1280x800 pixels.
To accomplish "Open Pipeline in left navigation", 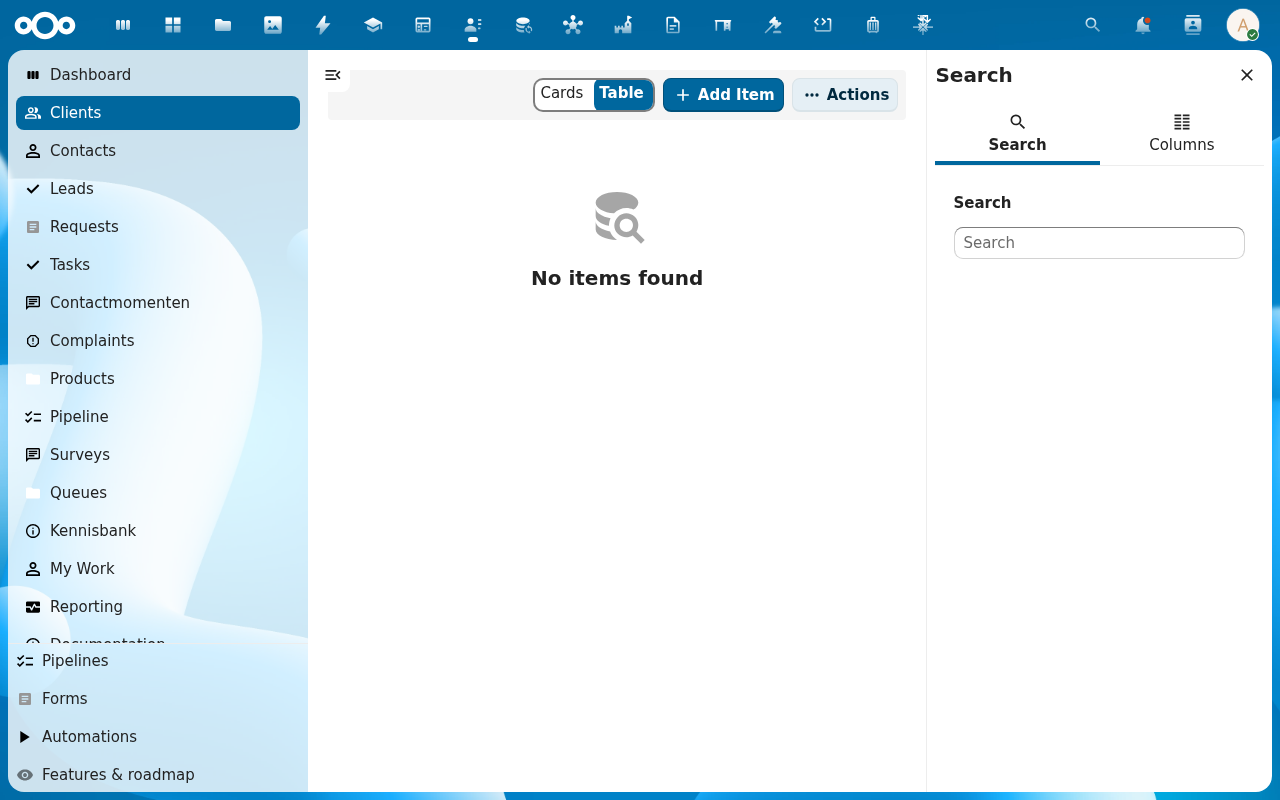I will click(158, 417).
